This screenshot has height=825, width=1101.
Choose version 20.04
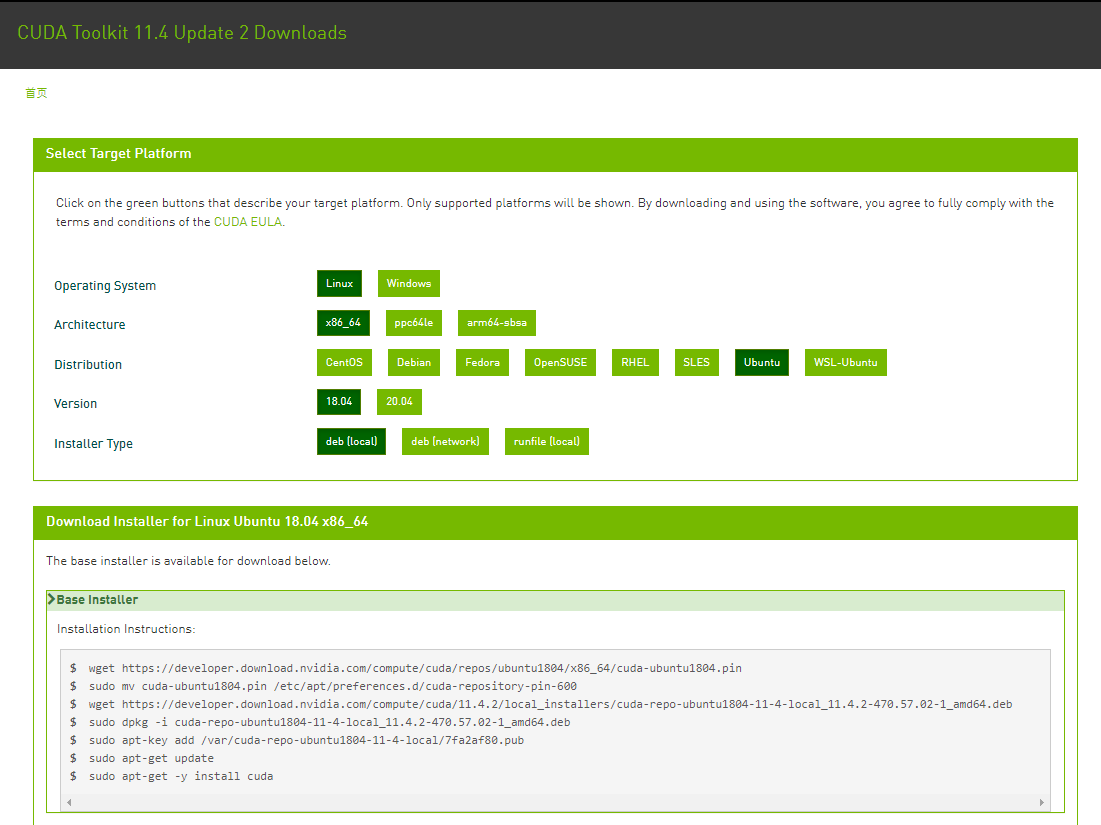(400, 402)
